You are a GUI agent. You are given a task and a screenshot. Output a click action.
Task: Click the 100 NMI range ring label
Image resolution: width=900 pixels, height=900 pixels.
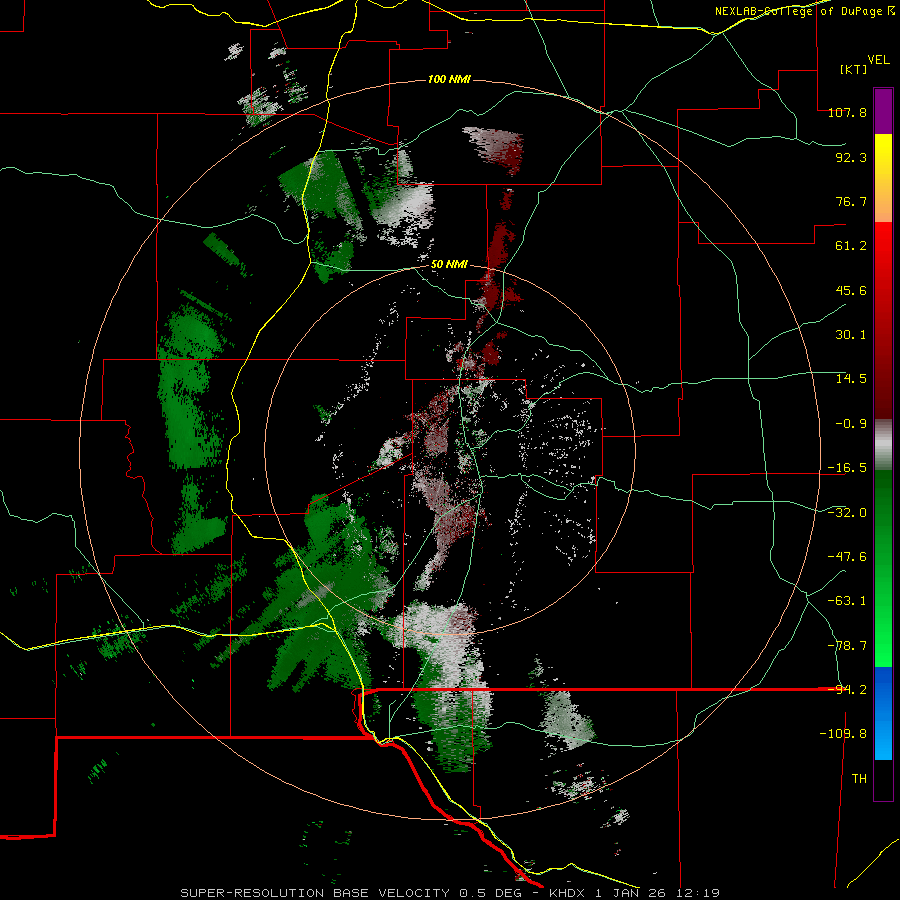coord(449,79)
